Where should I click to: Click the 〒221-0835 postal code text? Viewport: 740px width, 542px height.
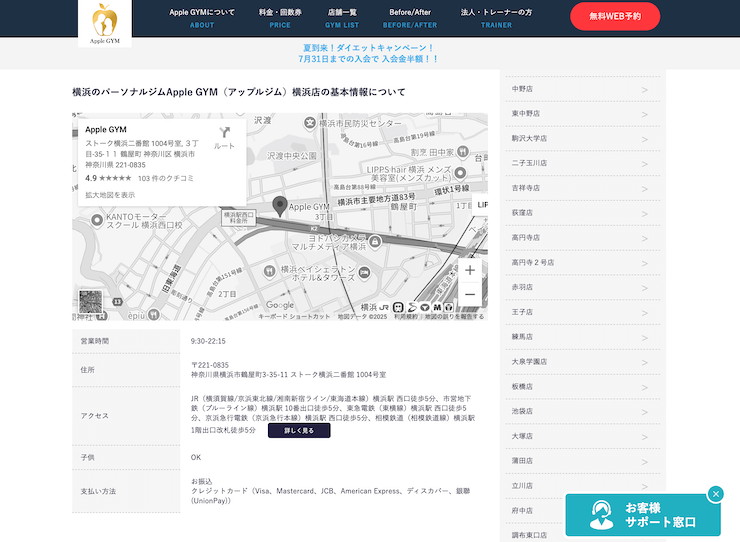210,365
